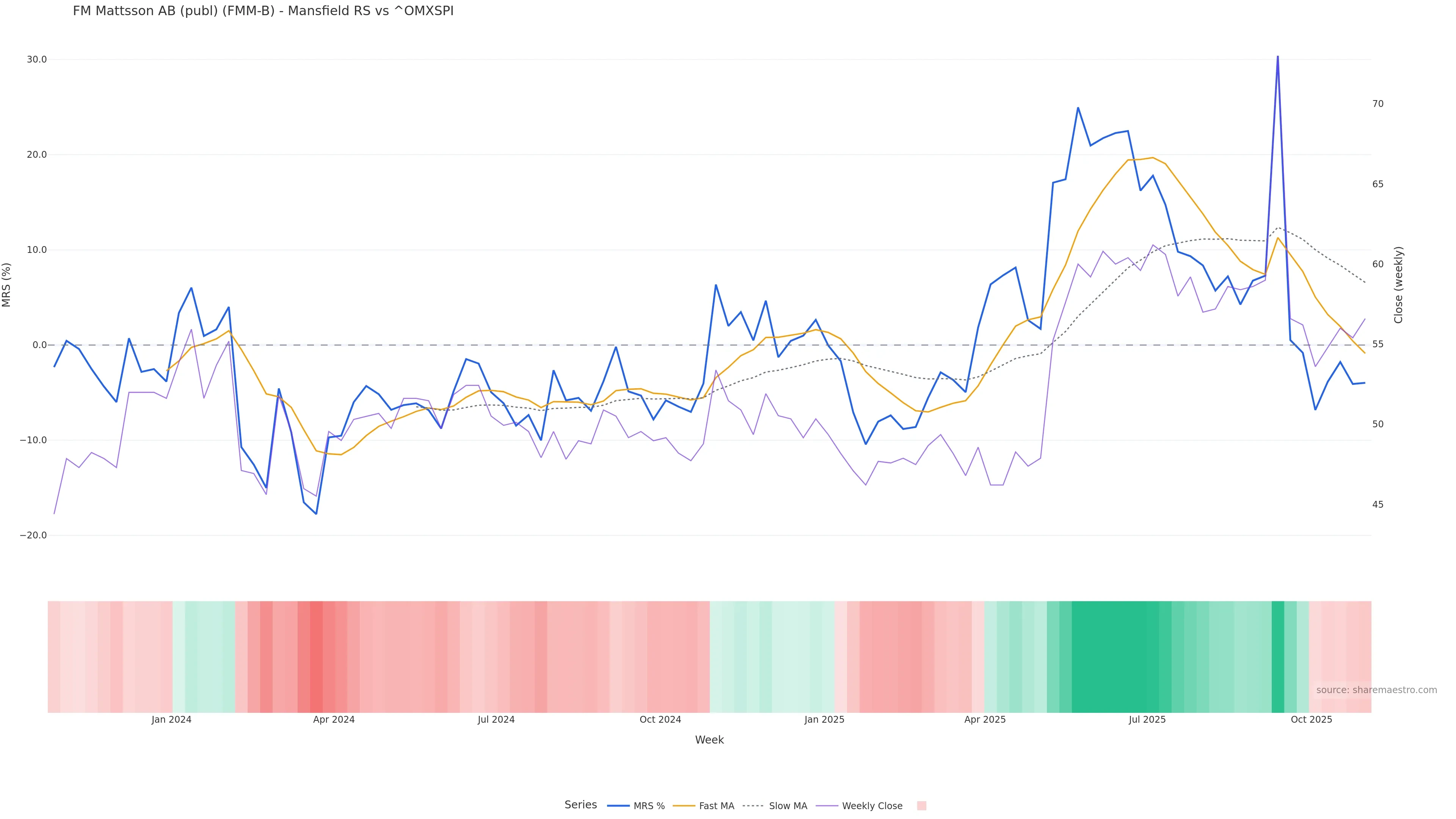Viewport: 1456px width, 819px height.
Task: Click the FM Mattsson chart title
Action: pyautogui.click(x=263, y=11)
